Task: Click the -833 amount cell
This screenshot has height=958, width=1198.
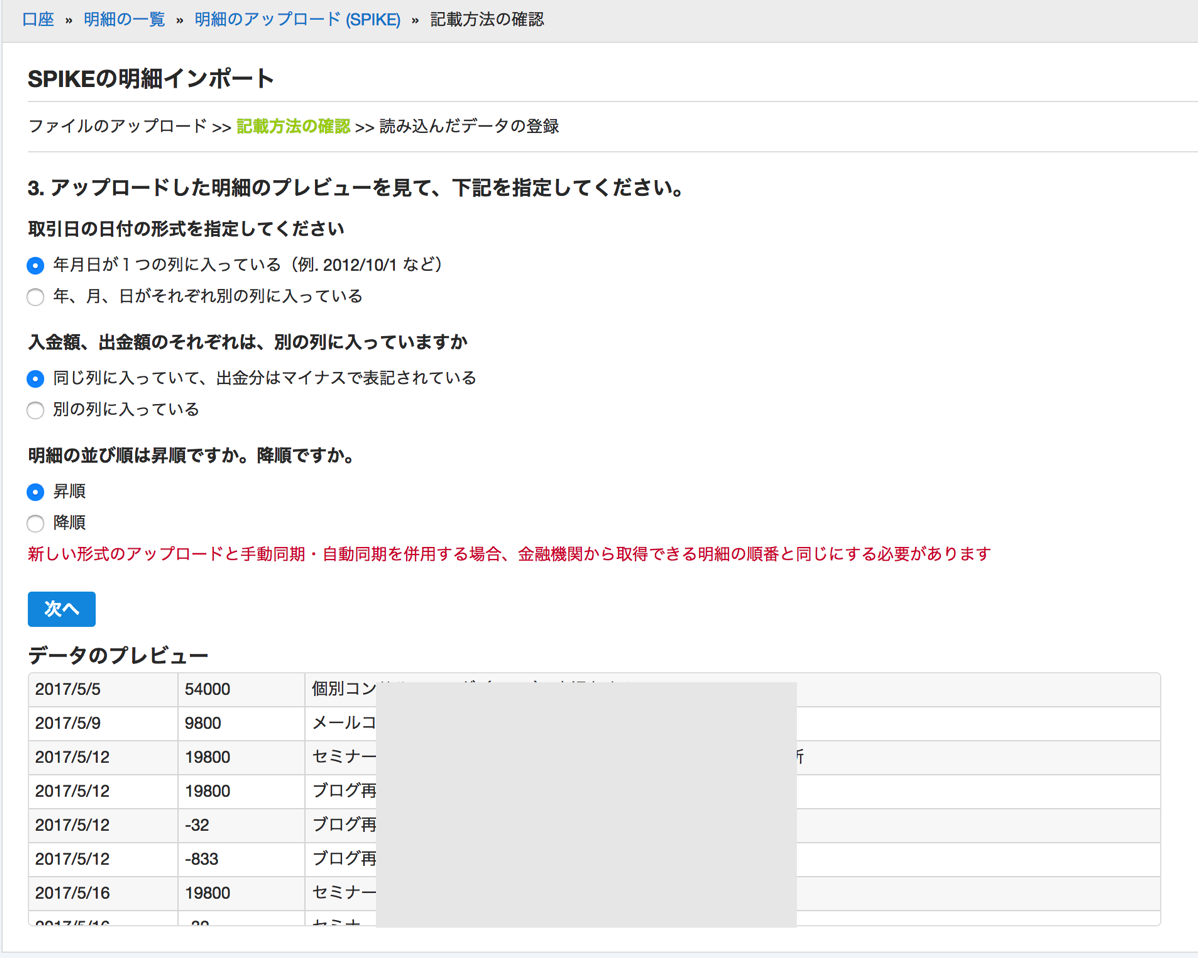Action: tap(241, 859)
